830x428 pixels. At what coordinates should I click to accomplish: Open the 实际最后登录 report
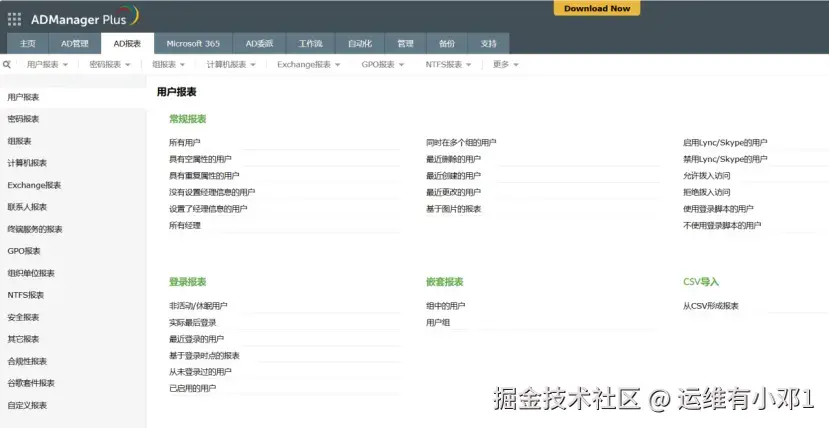(193, 322)
